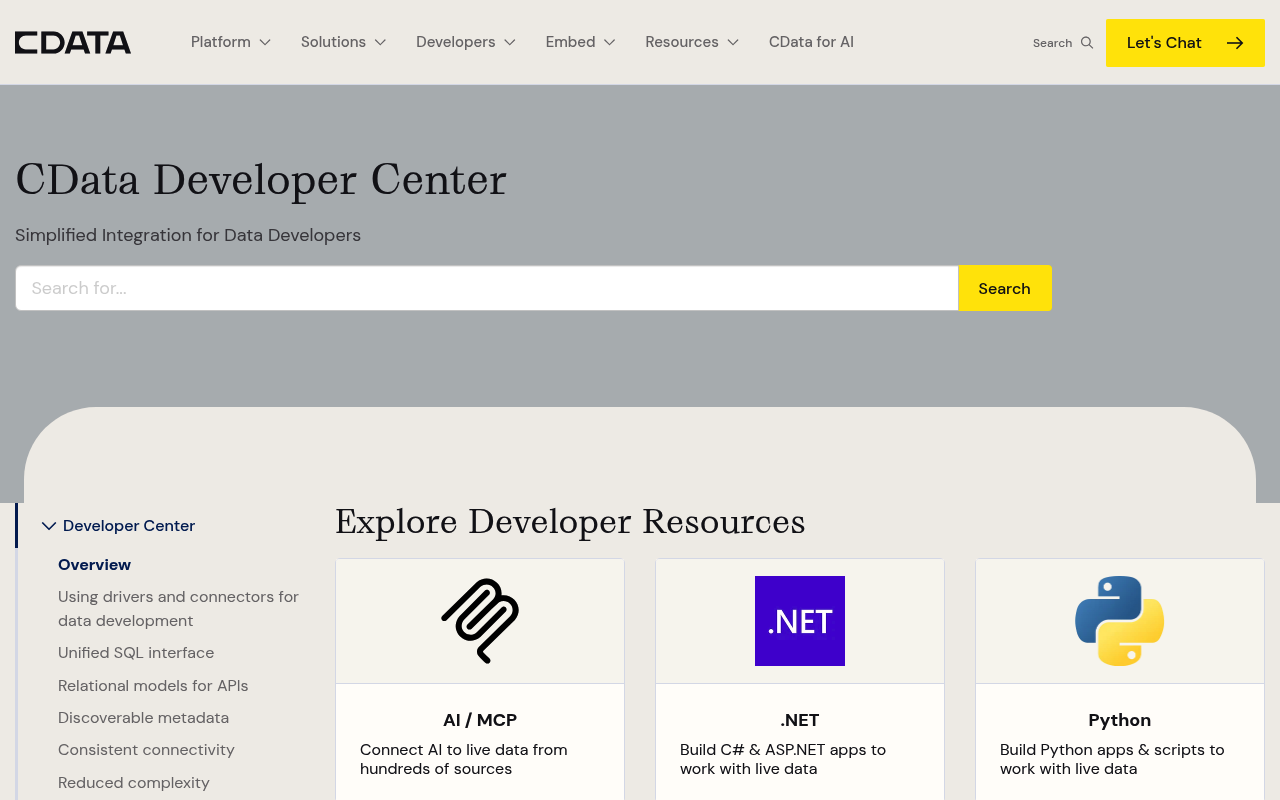Image resolution: width=1280 pixels, height=800 pixels.
Task: Click the Search for... input field
Action: (x=487, y=288)
